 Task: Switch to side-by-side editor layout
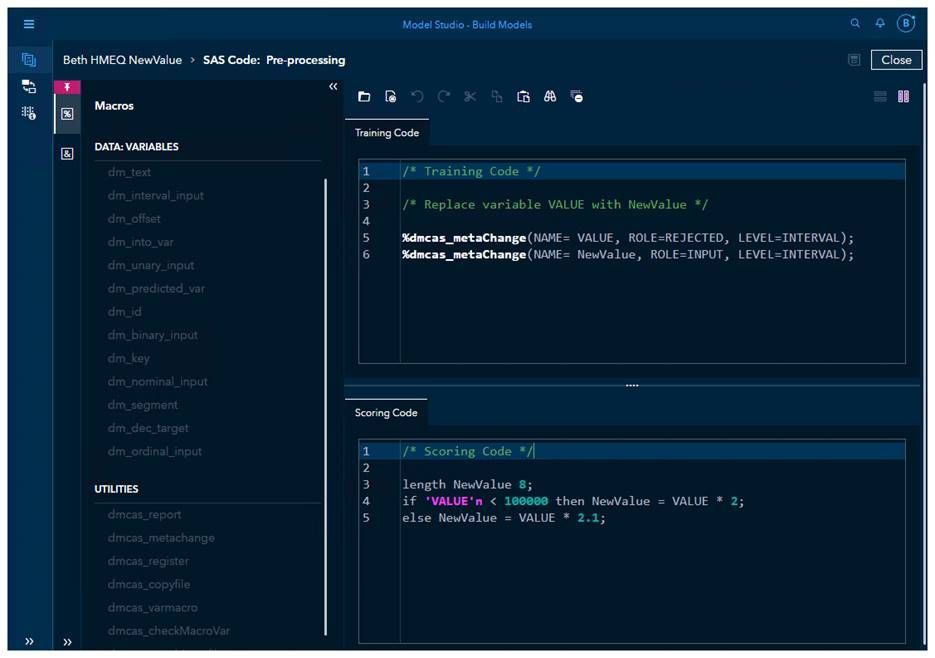pyautogui.click(x=903, y=97)
